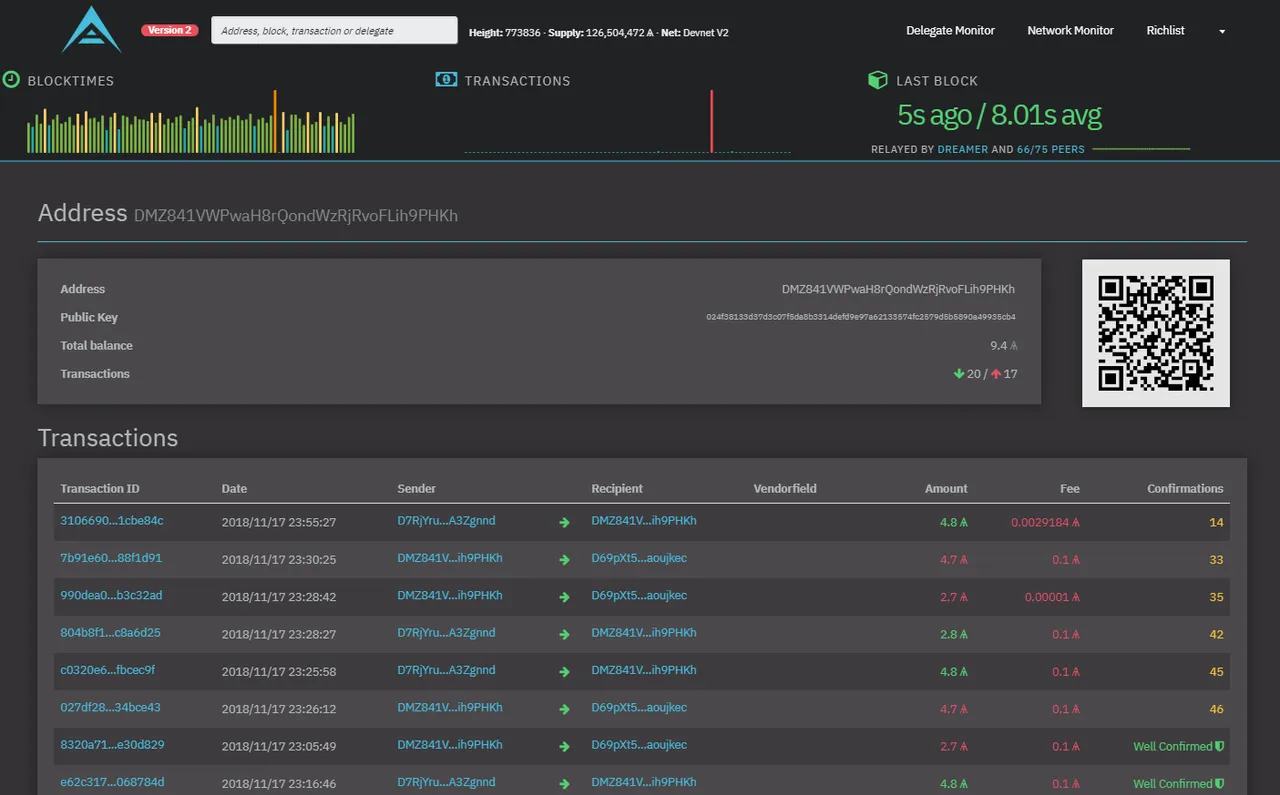Sort by Transaction ID column header
Screen dimensions: 1280x795
pos(100,489)
